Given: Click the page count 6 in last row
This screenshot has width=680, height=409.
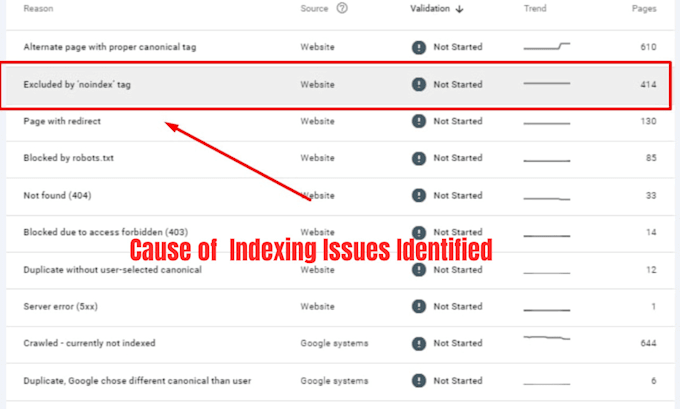Looking at the screenshot, I should coord(654,381).
